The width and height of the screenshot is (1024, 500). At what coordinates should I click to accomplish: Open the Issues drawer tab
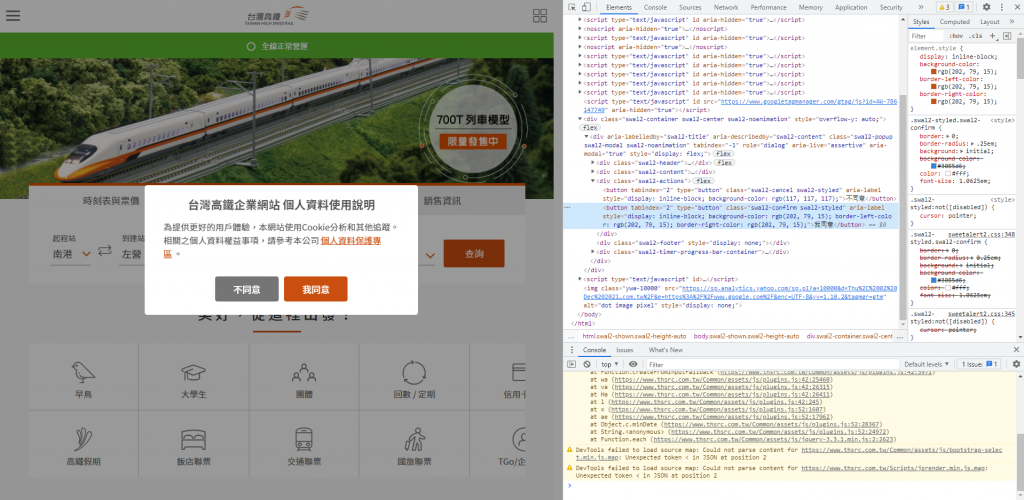tap(624, 350)
